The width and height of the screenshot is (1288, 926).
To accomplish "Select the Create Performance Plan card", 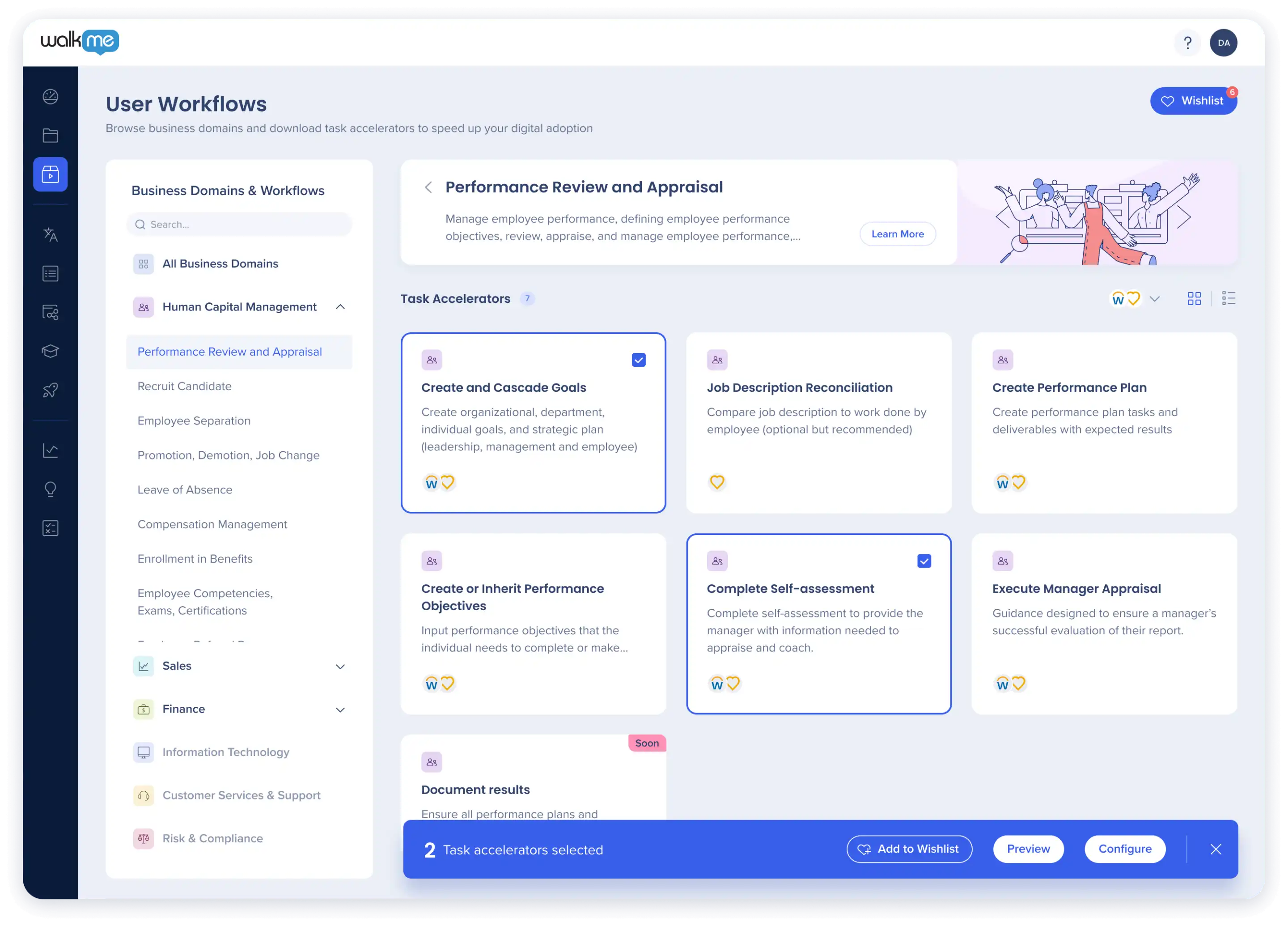I will pyautogui.click(x=1104, y=423).
